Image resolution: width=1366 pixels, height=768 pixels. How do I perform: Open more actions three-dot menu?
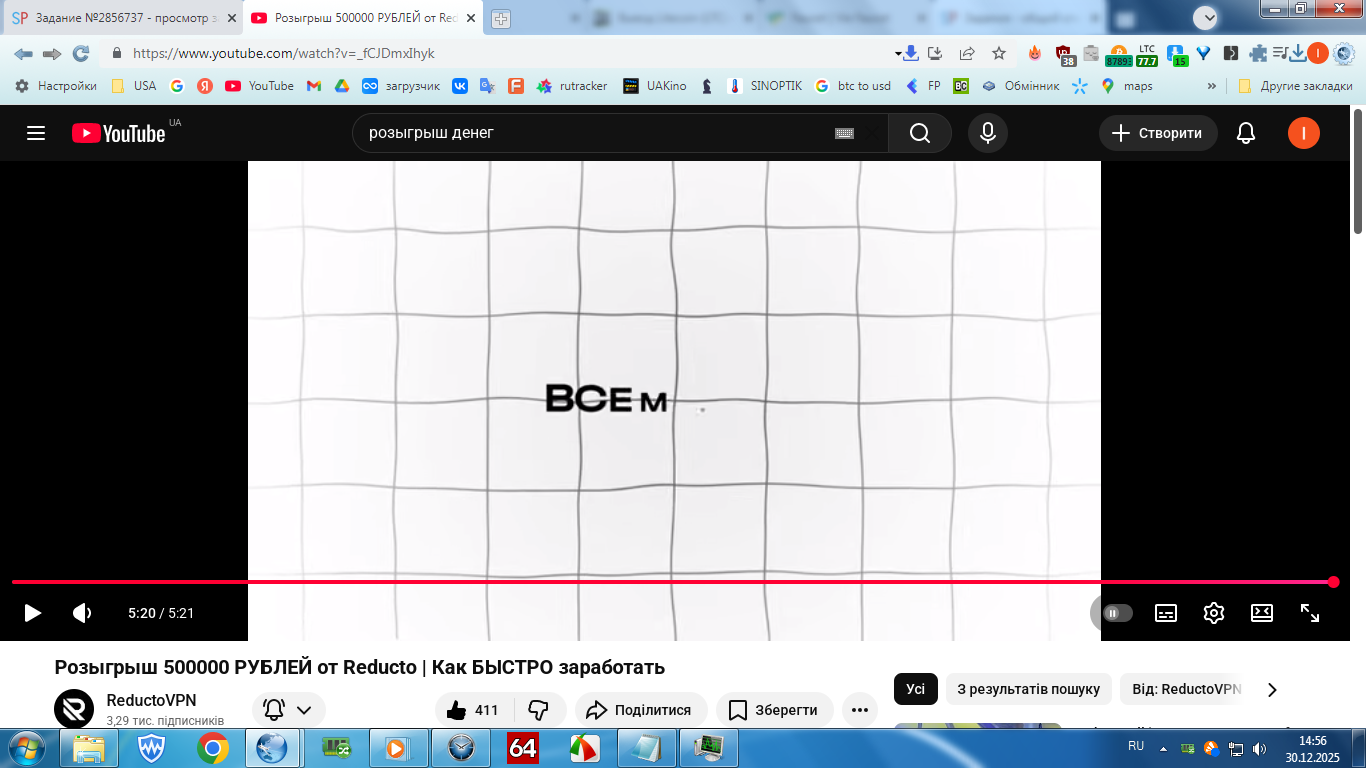[860, 710]
